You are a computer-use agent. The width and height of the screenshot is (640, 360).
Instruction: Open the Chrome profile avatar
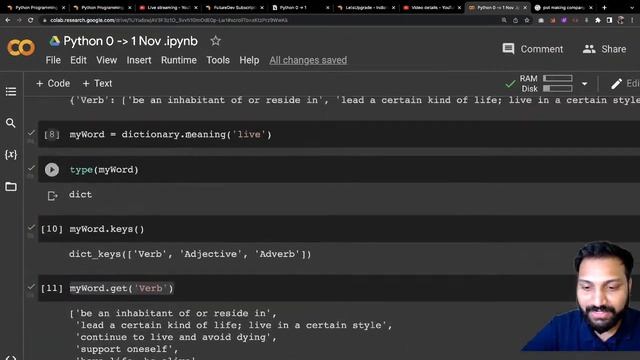(620, 20)
